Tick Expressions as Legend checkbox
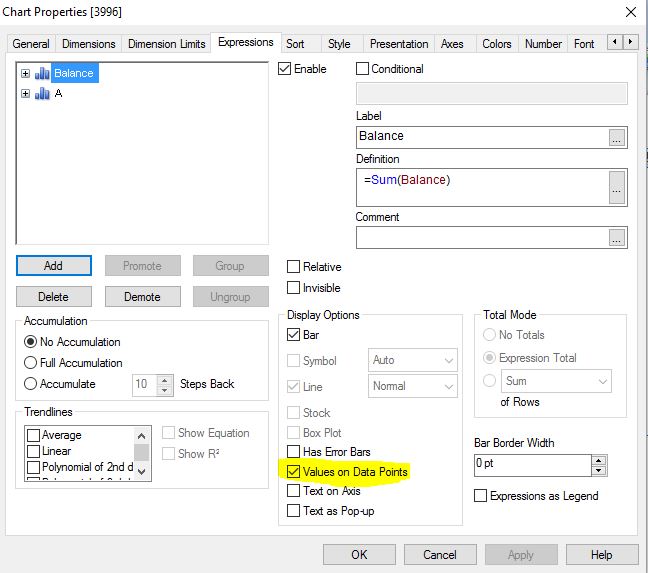Screen dimensions: 648x573 [480, 496]
